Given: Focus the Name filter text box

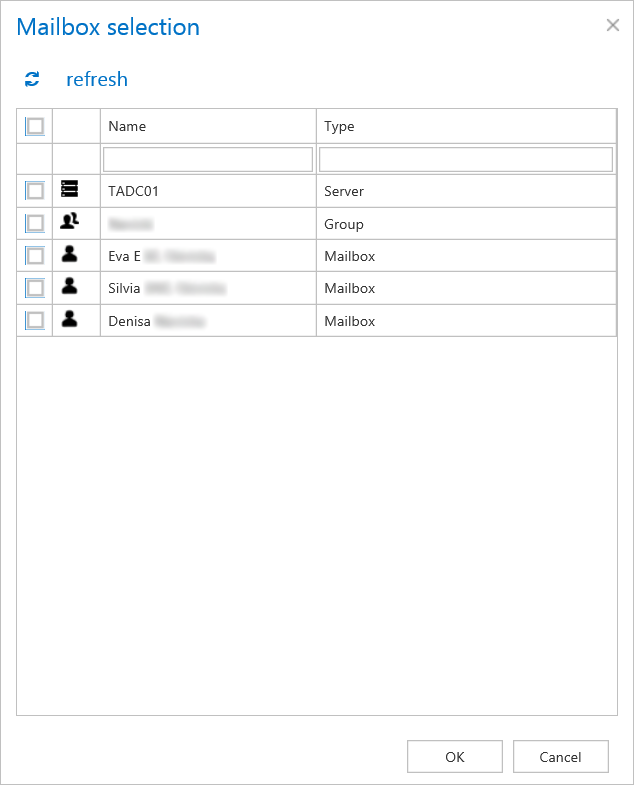Looking at the screenshot, I should click(x=208, y=159).
